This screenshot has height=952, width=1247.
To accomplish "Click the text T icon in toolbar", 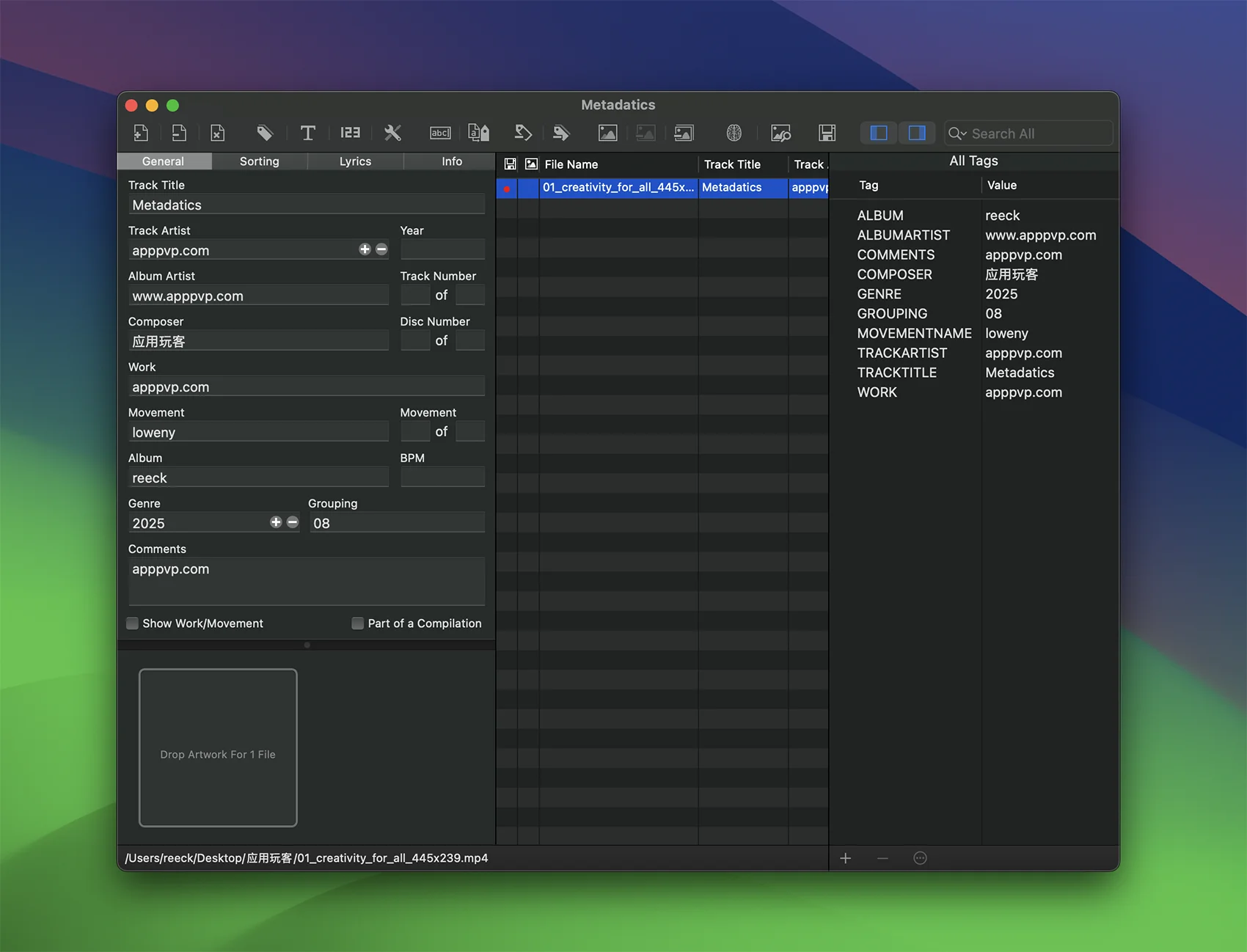I will click(x=308, y=133).
